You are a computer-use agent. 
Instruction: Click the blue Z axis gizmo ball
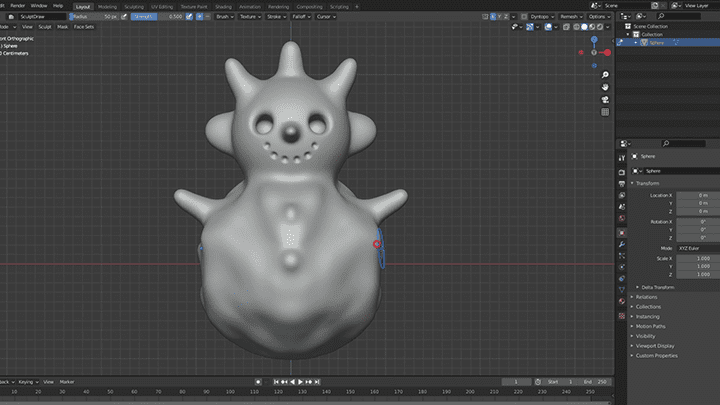pyautogui.click(x=594, y=39)
